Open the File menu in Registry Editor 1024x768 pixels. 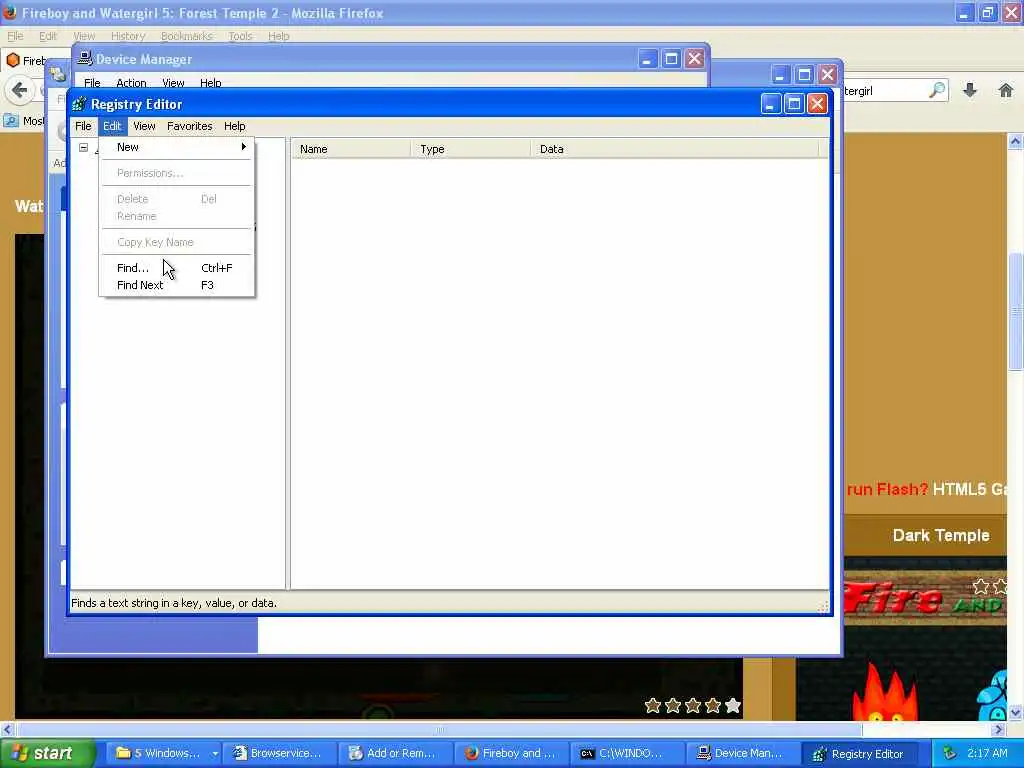(83, 126)
